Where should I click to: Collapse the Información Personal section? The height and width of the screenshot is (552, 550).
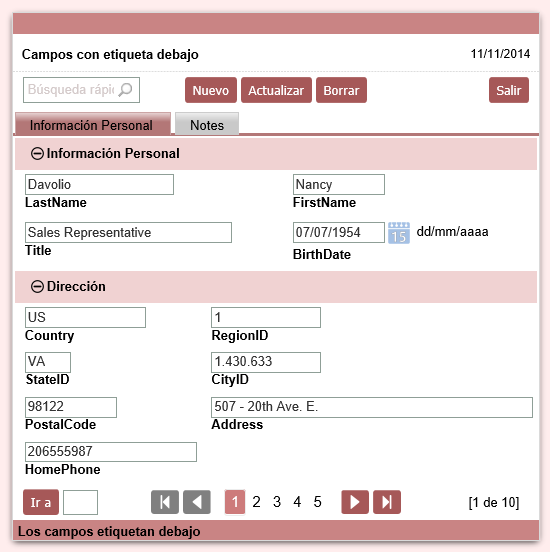tap(37, 153)
